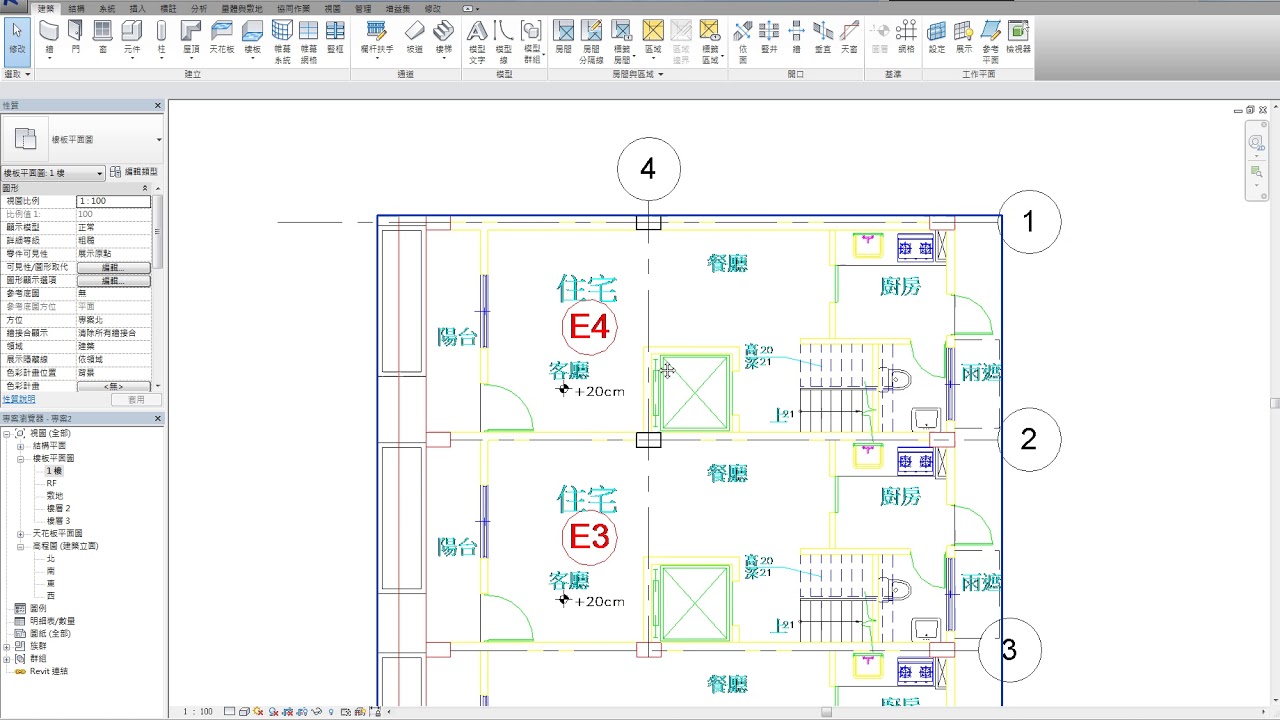The width and height of the screenshot is (1280, 720).
Task: Collapse the 圖形 properties group
Action: 145,188
